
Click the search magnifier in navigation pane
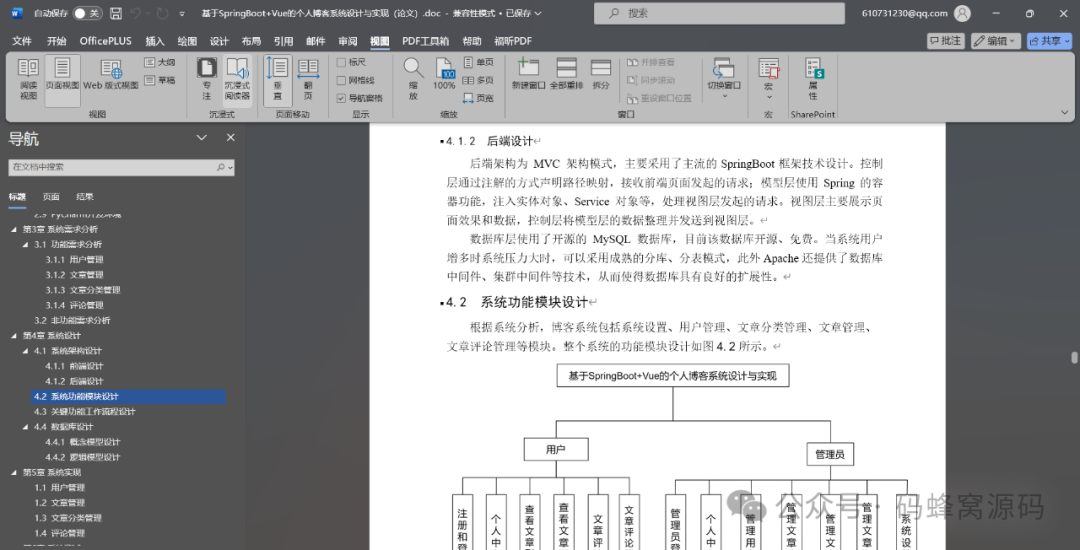[220, 167]
